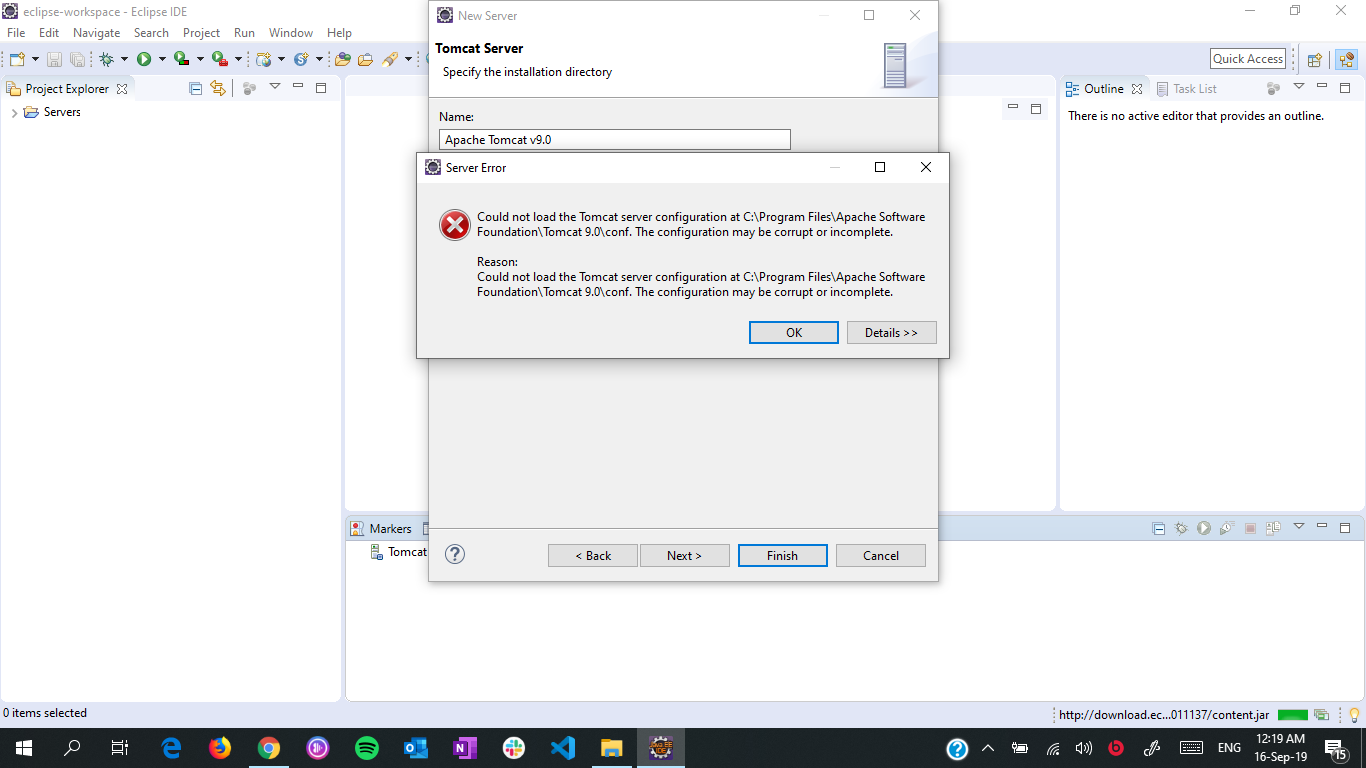Select the Markers tab
The image size is (1366, 768).
coord(381,528)
